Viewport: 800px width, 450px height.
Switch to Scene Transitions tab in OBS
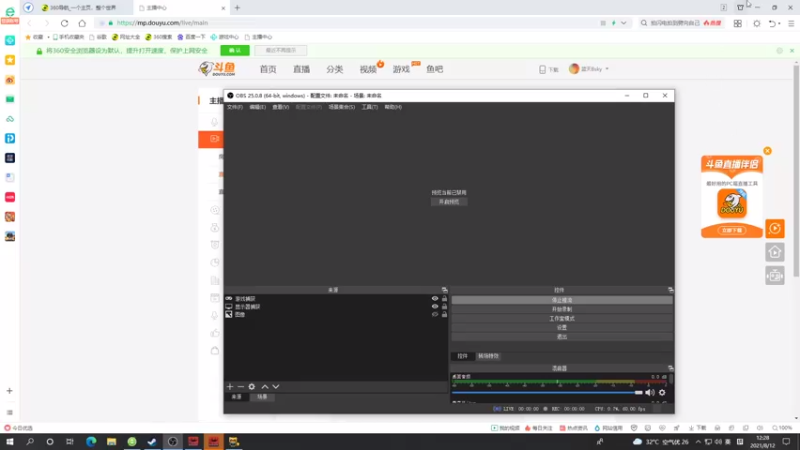coord(488,356)
